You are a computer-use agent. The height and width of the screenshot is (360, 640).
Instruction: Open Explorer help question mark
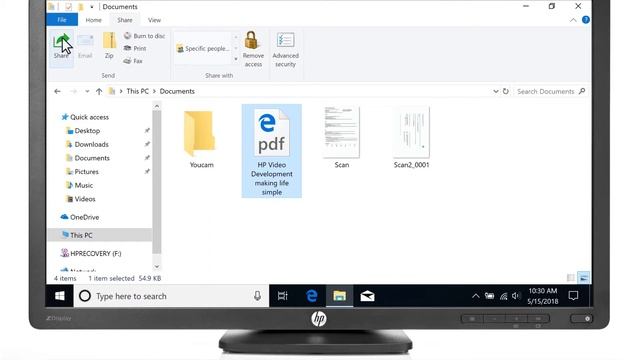(586, 20)
